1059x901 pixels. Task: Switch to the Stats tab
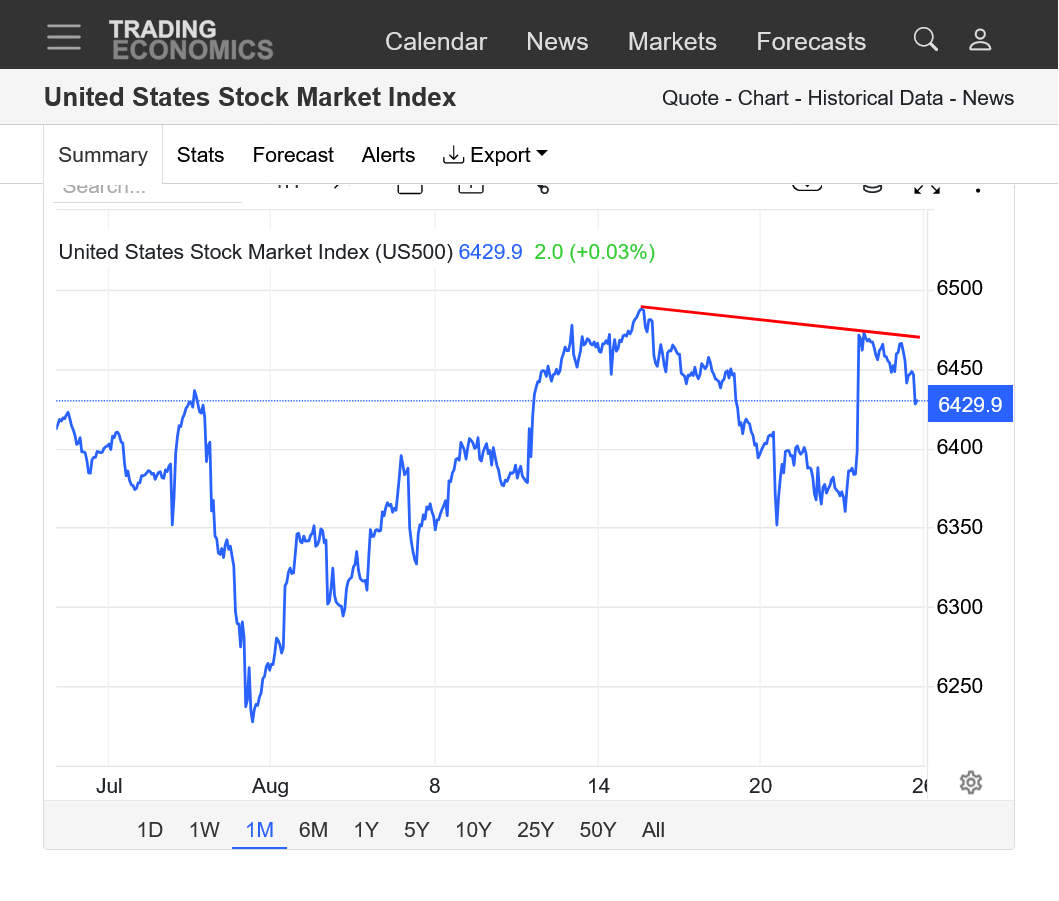200,155
